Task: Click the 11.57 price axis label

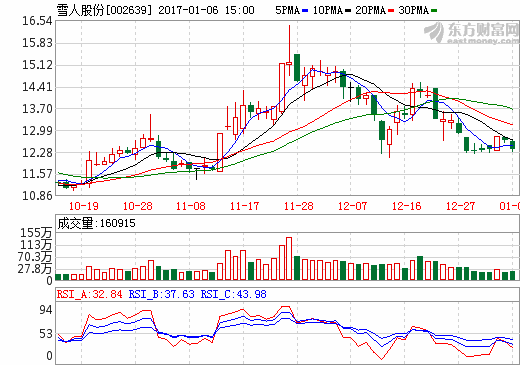Action: coord(37,174)
